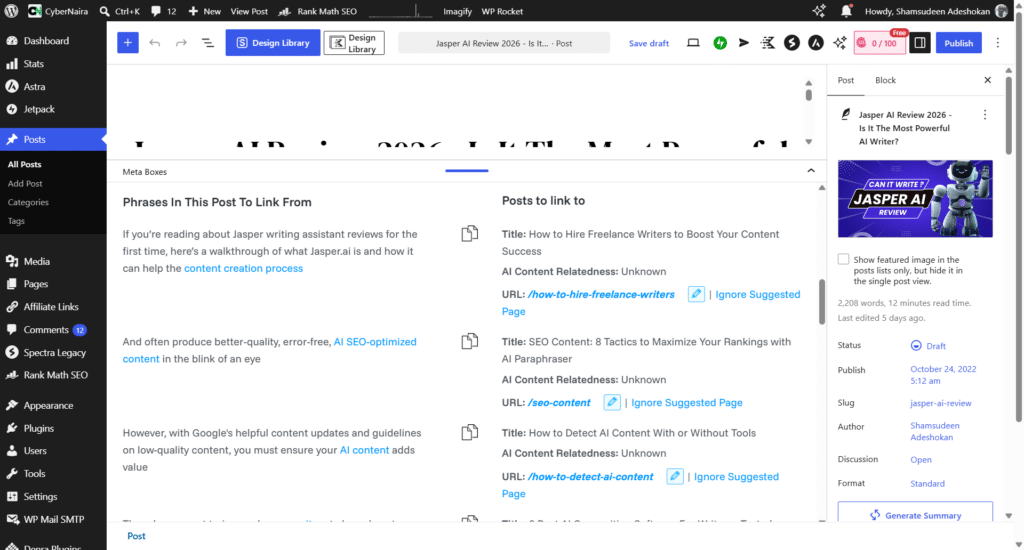Screen dimensions: 1024x550
Task: Open the CyberNaira site menu
Action: click(x=58, y=11)
